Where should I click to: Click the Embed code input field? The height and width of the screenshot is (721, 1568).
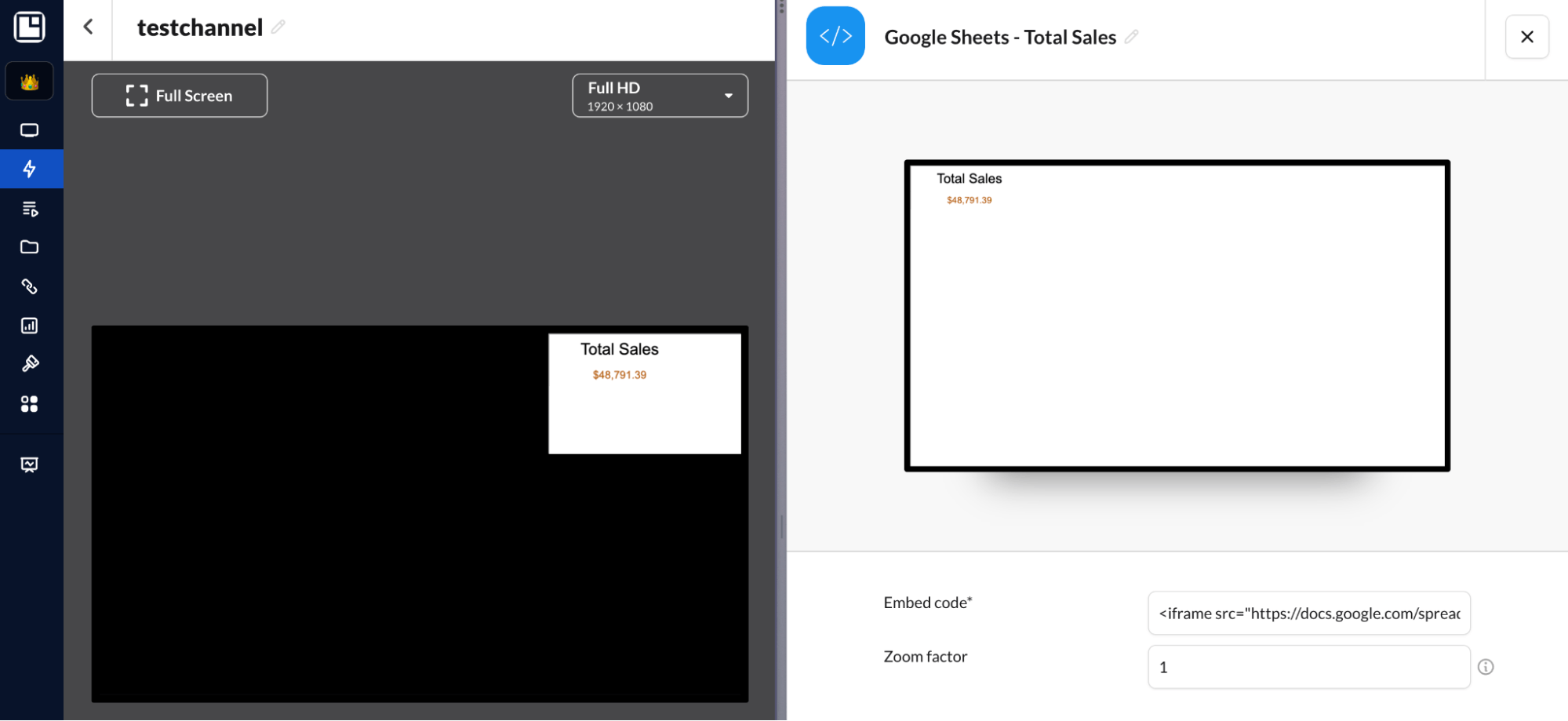[1308, 614]
